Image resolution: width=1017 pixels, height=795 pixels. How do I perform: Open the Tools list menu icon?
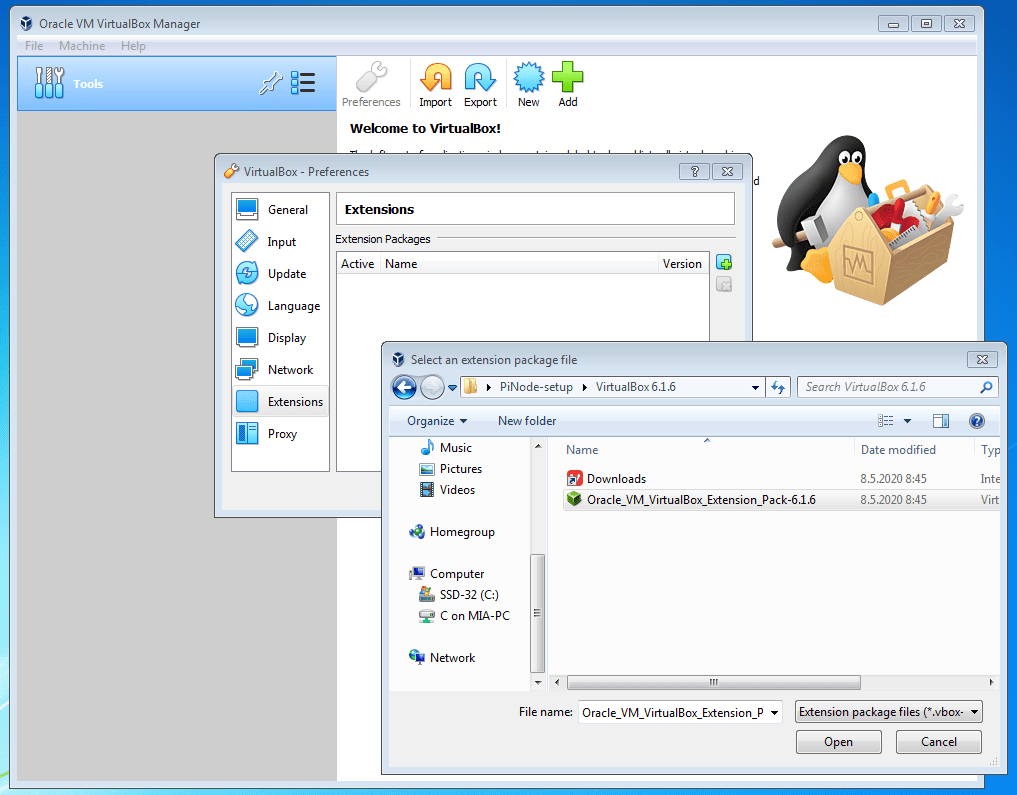point(303,83)
